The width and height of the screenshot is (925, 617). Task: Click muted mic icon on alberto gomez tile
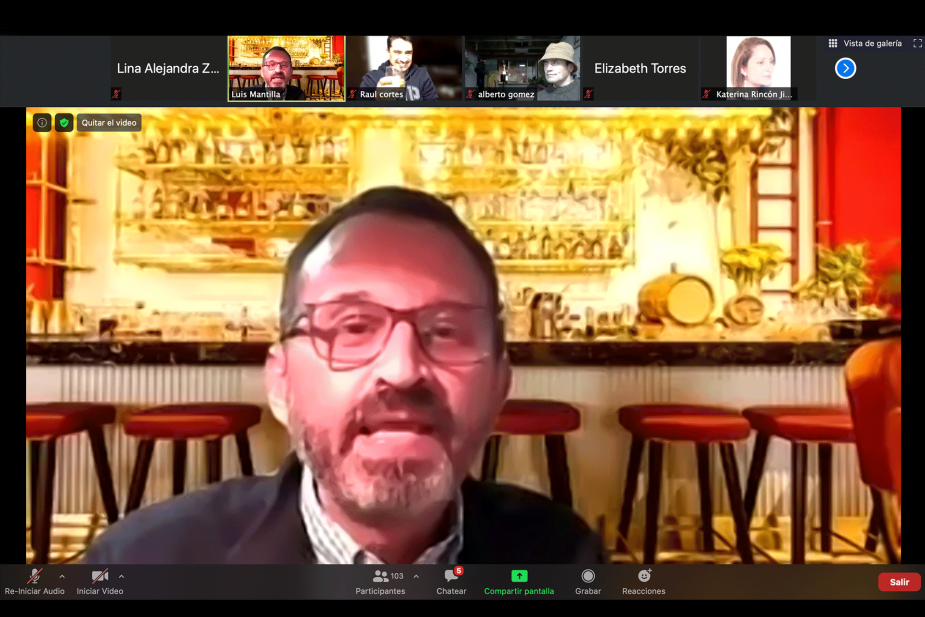470,94
